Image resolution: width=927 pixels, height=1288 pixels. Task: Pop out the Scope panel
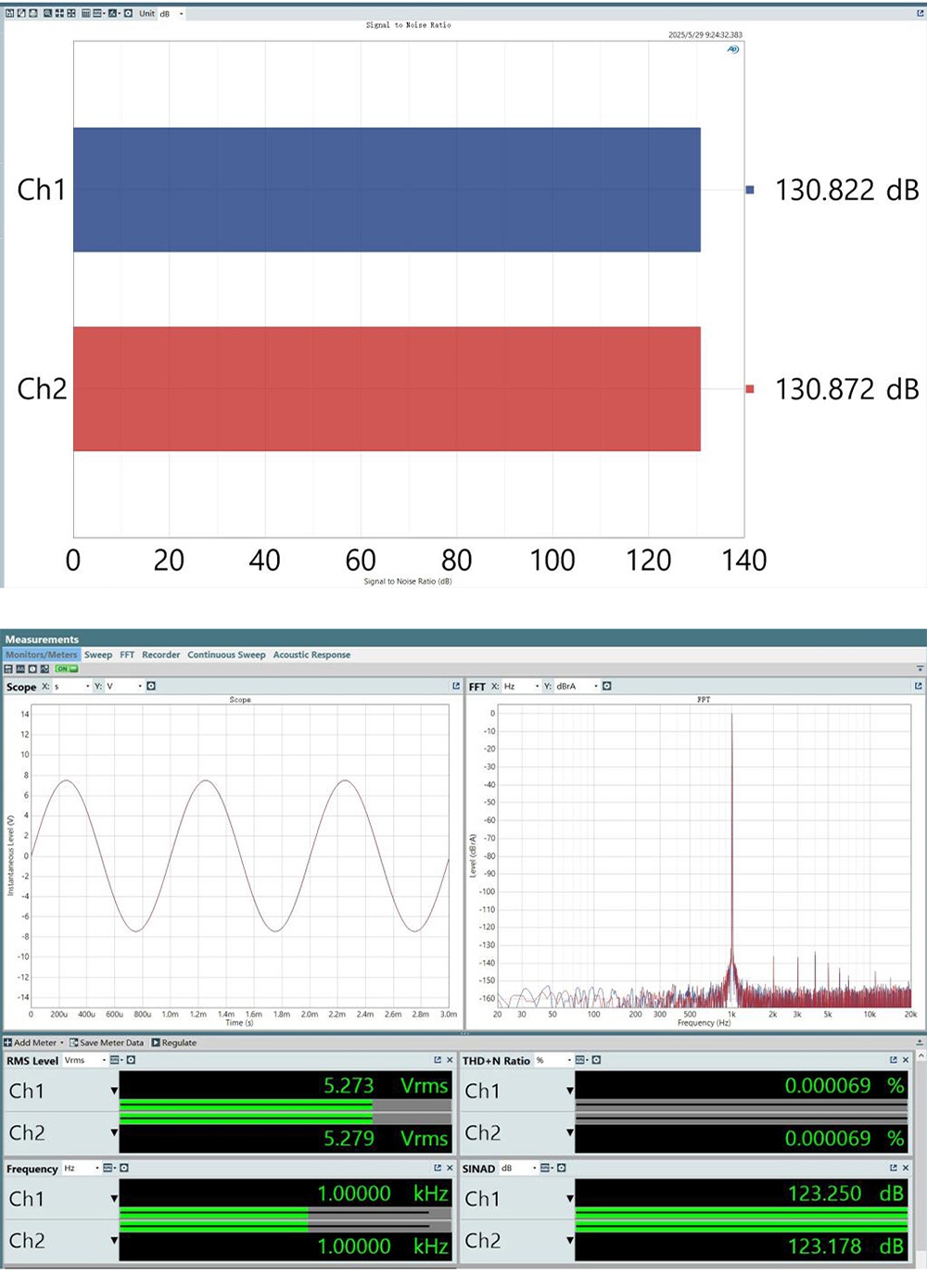(x=455, y=687)
